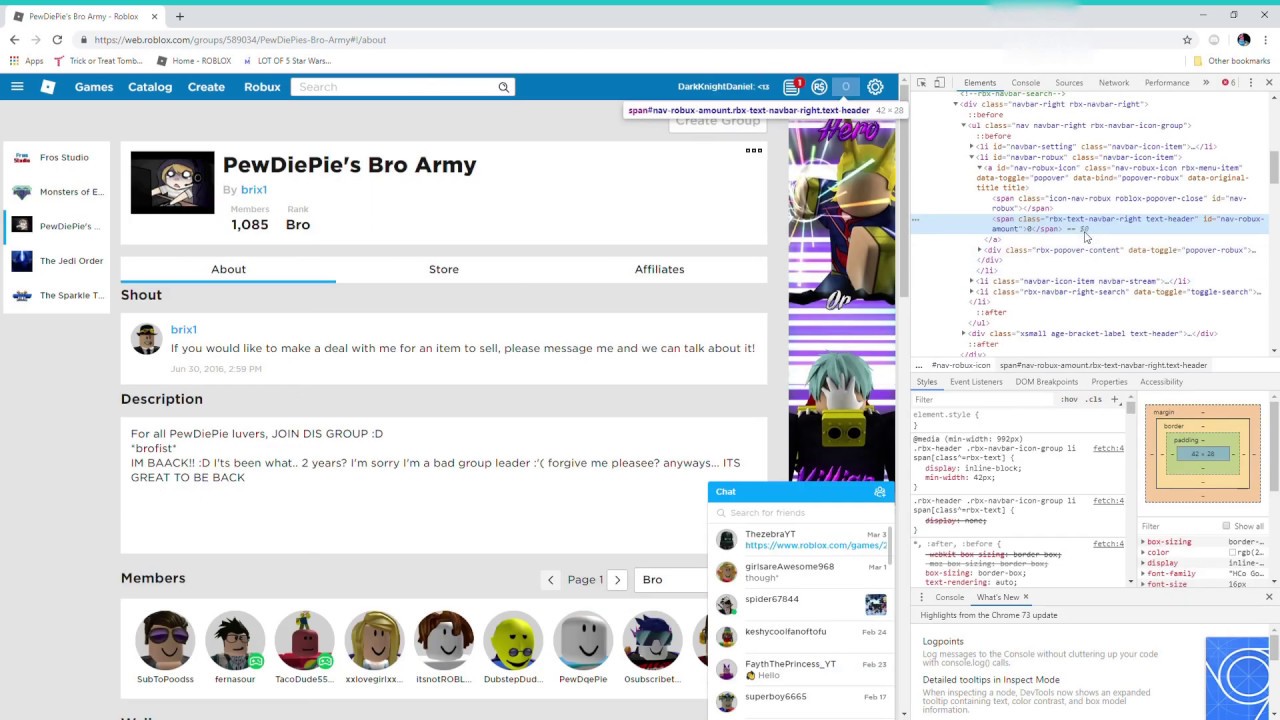The width and height of the screenshot is (1280, 720).
Task: Click the search magnifier icon
Action: click(504, 87)
